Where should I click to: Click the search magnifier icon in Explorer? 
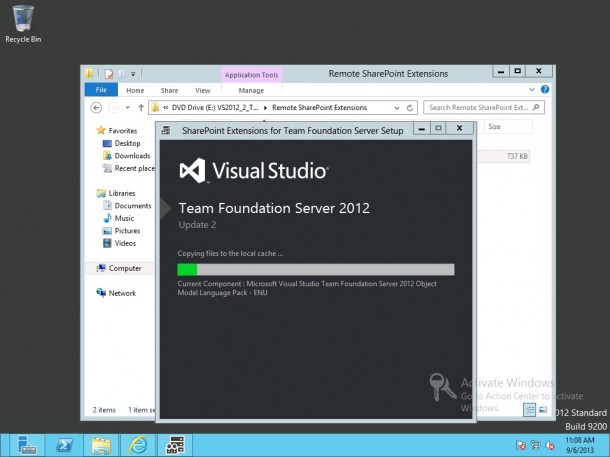[x=536, y=107]
